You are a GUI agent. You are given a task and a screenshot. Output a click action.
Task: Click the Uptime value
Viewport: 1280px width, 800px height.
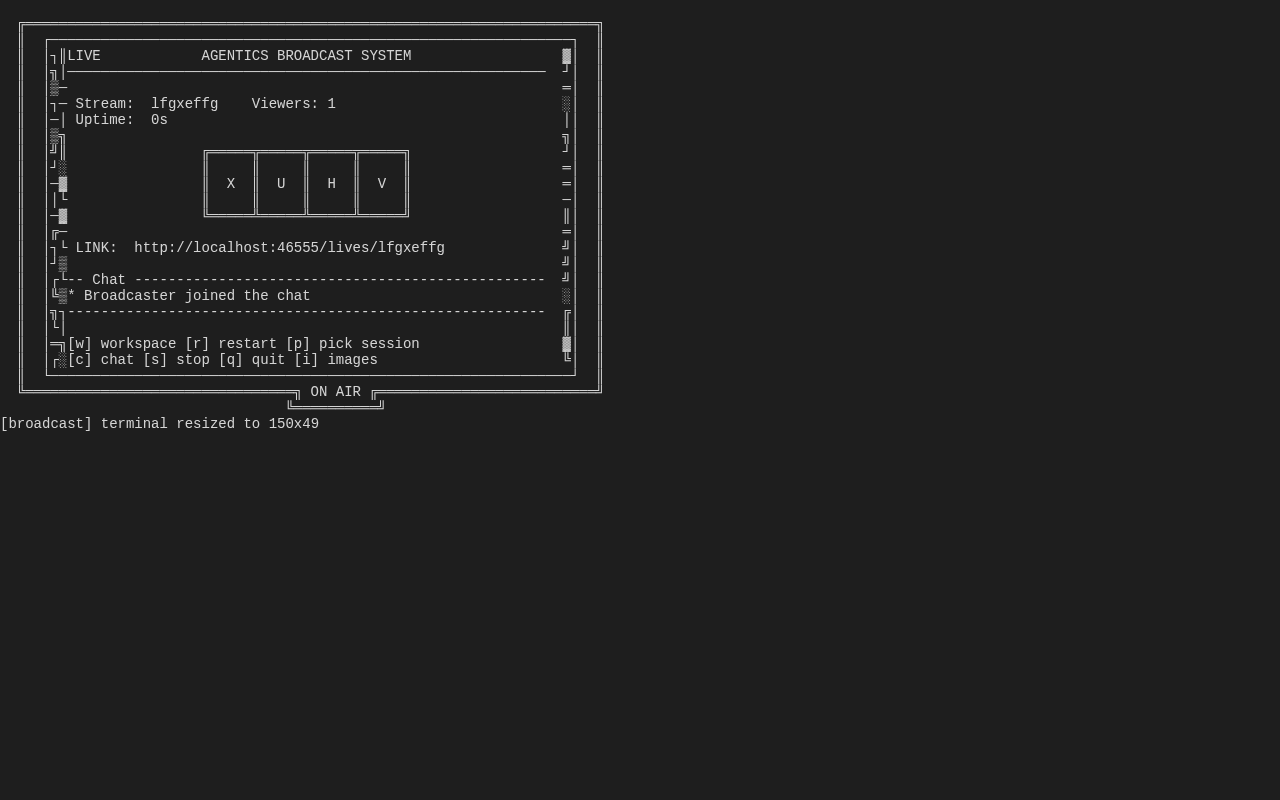[159, 120]
